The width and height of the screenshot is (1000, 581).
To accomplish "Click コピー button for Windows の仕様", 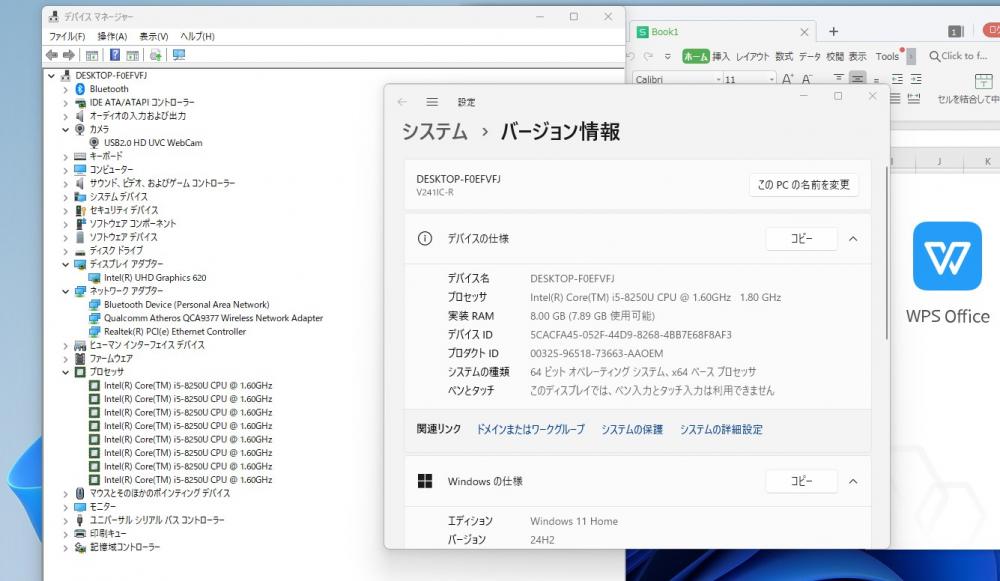I will tap(802, 482).
